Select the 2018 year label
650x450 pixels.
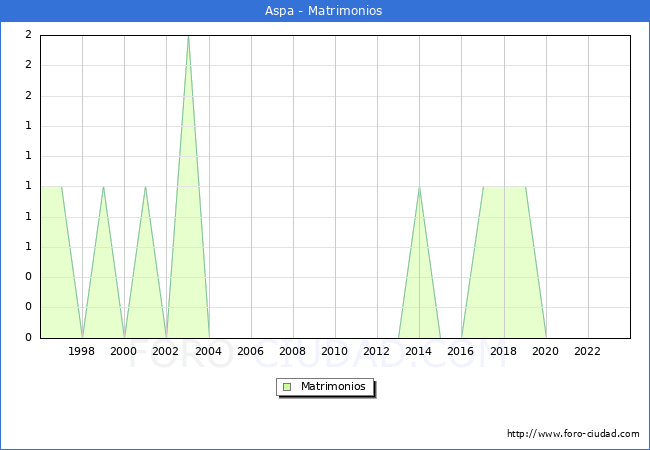click(x=503, y=351)
